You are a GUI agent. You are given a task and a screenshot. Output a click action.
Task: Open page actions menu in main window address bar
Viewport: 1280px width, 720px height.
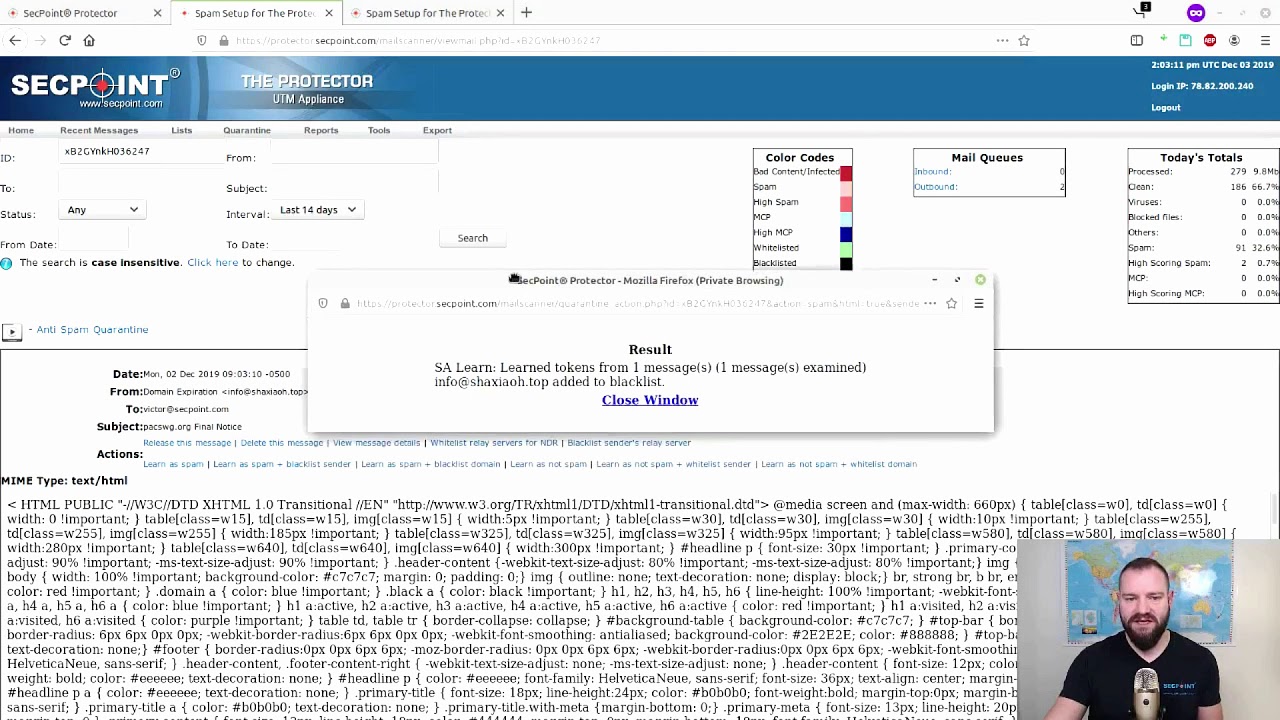coord(1002,40)
